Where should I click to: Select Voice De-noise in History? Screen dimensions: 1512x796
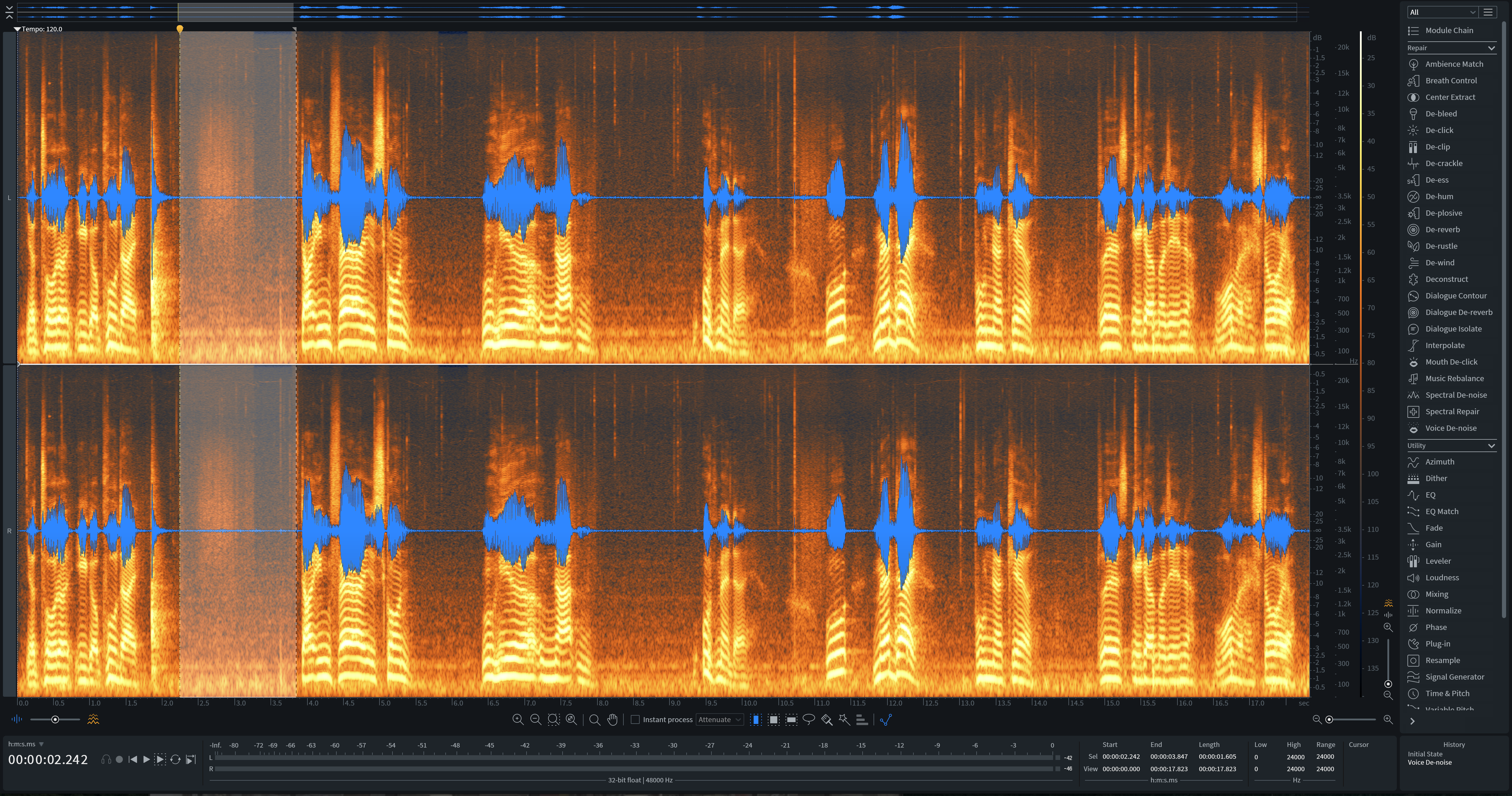(1429, 763)
